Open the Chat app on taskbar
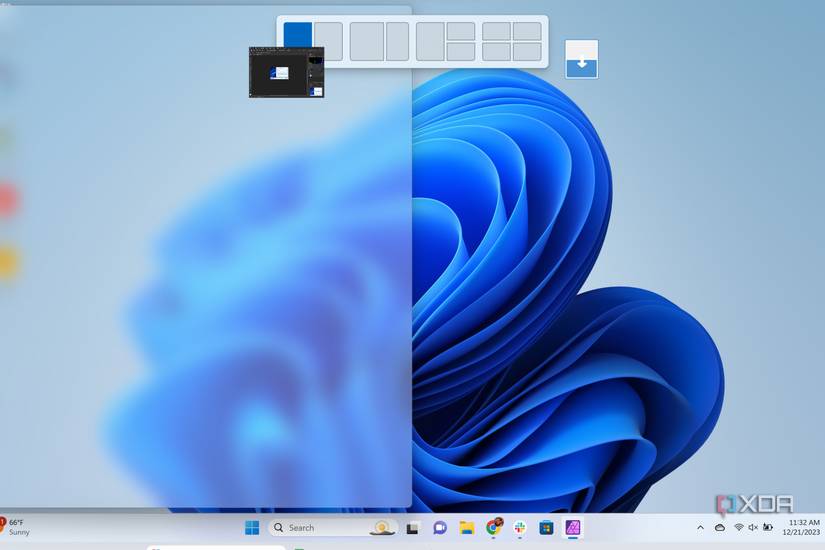825x550 pixels. click(x=440, y=527)
